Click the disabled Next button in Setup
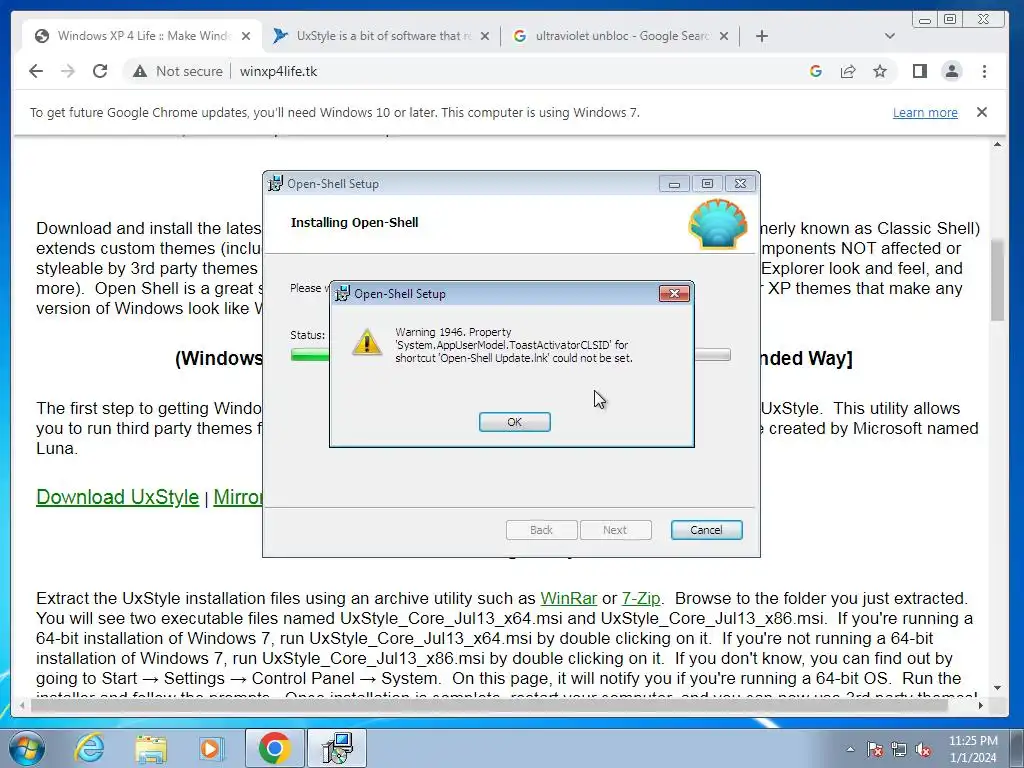The width and height of the screenshot is (1024, 768). 615,530
